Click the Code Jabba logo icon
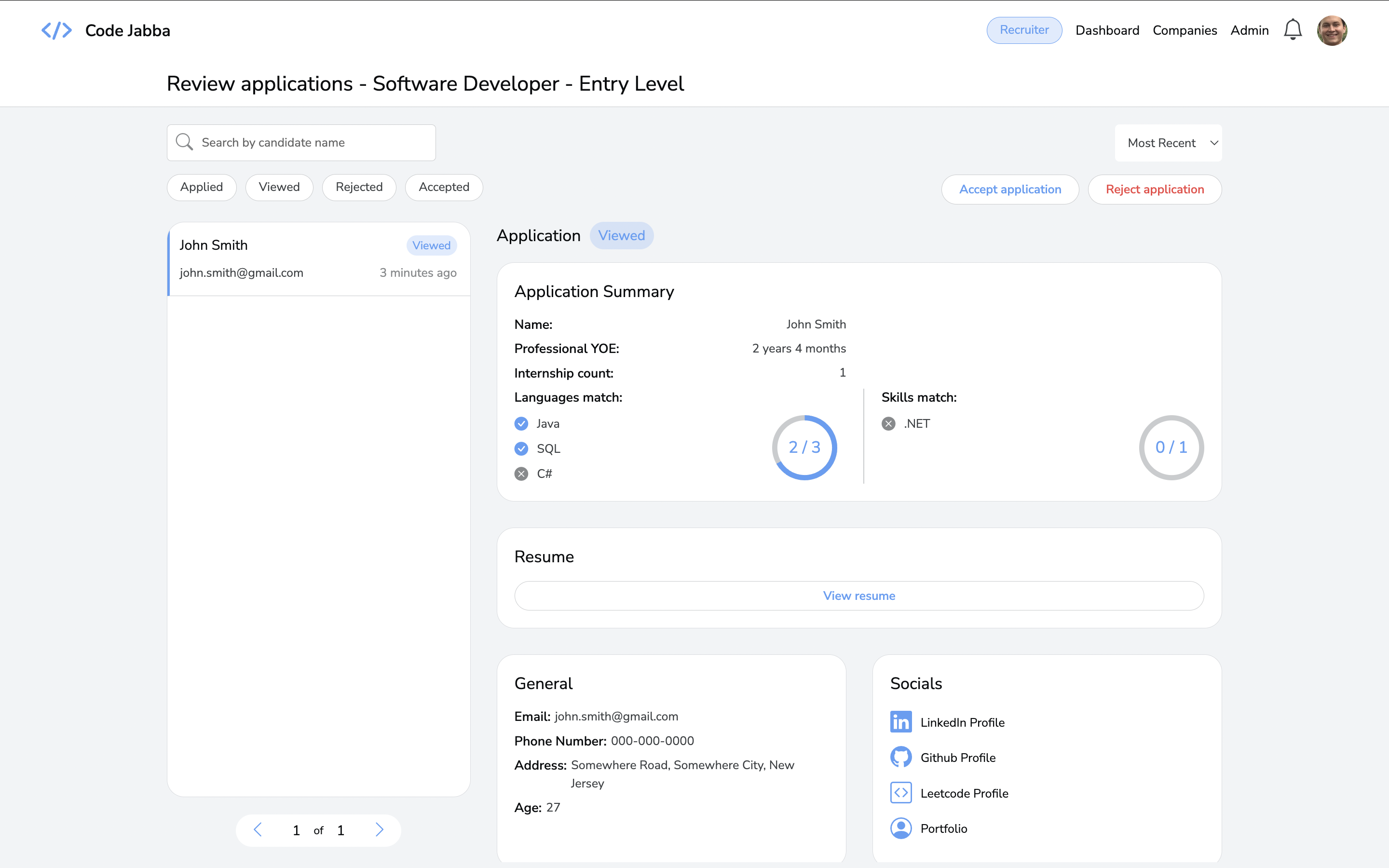 56,30
